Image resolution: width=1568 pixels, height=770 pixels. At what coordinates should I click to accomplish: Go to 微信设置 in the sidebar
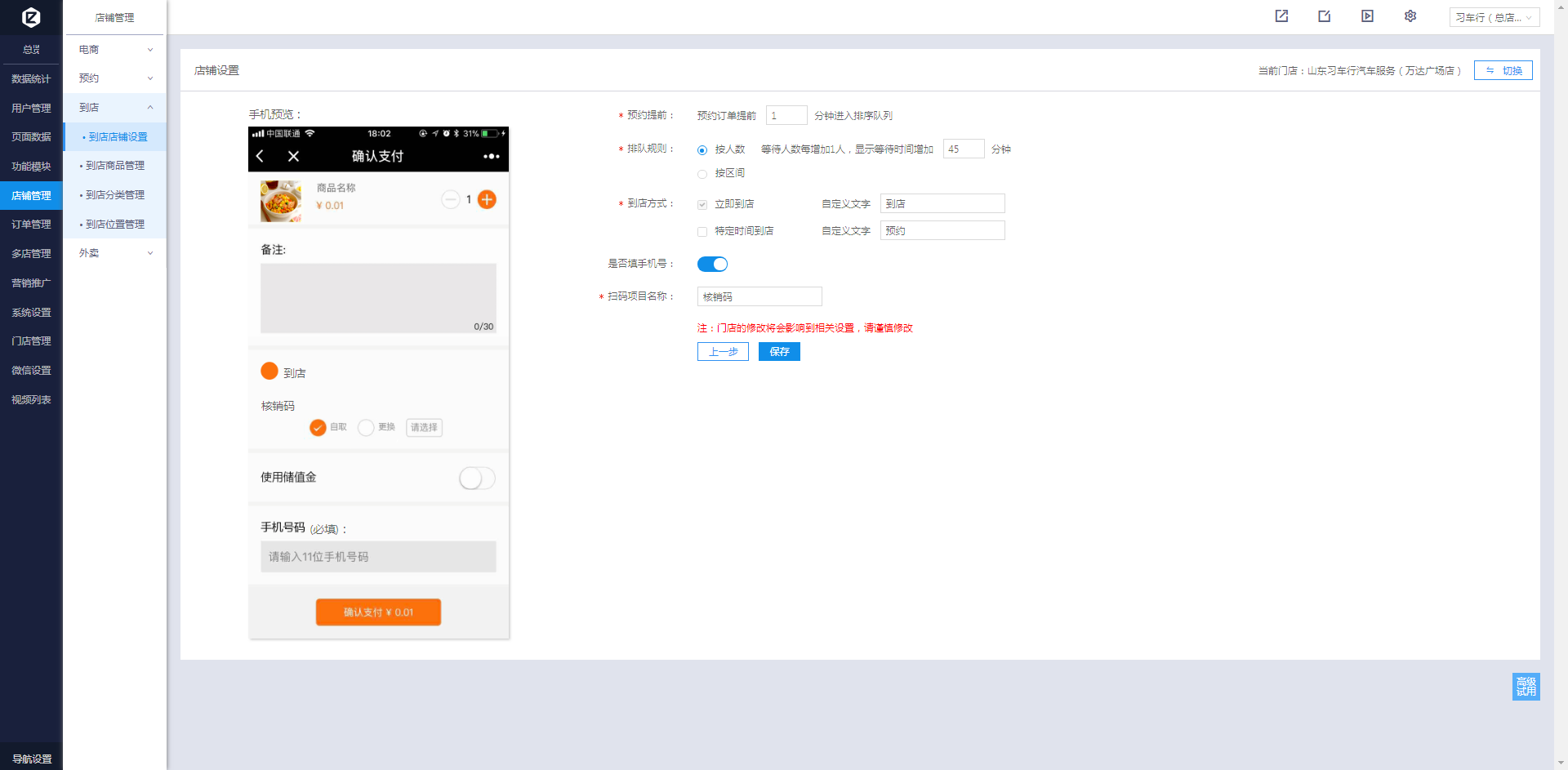click(31, 371)
